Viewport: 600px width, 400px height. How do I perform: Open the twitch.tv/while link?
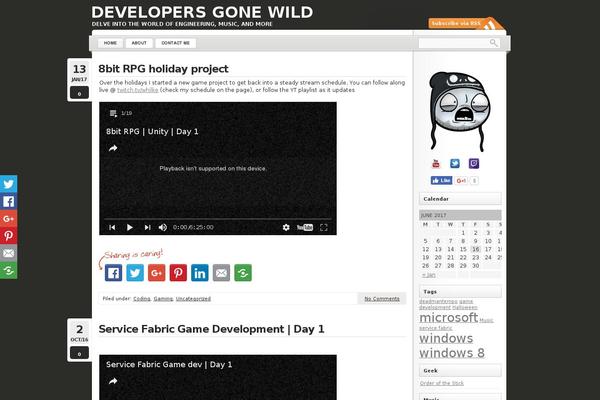coord(137,90)
